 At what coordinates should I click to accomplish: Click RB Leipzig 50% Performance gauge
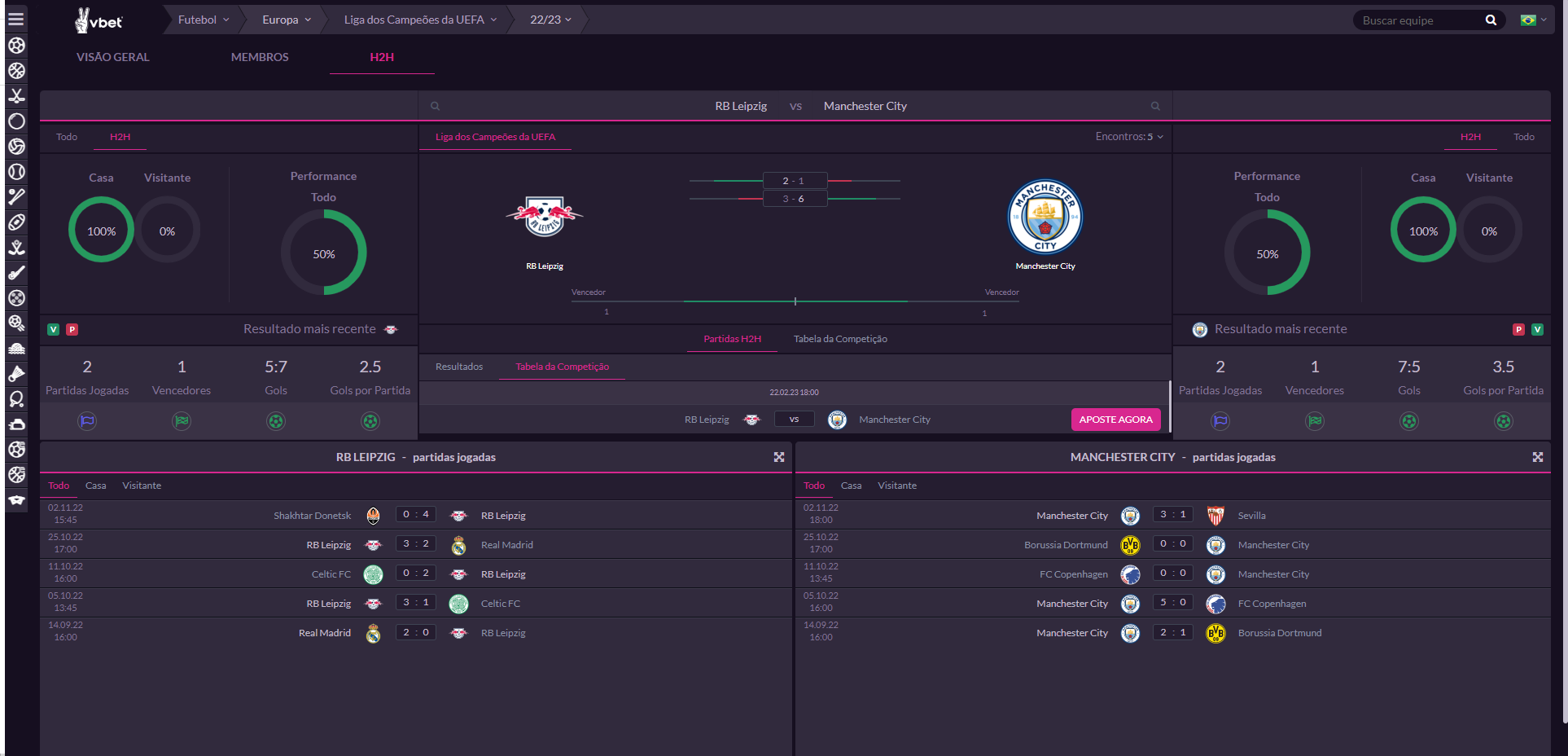(324, 253)
